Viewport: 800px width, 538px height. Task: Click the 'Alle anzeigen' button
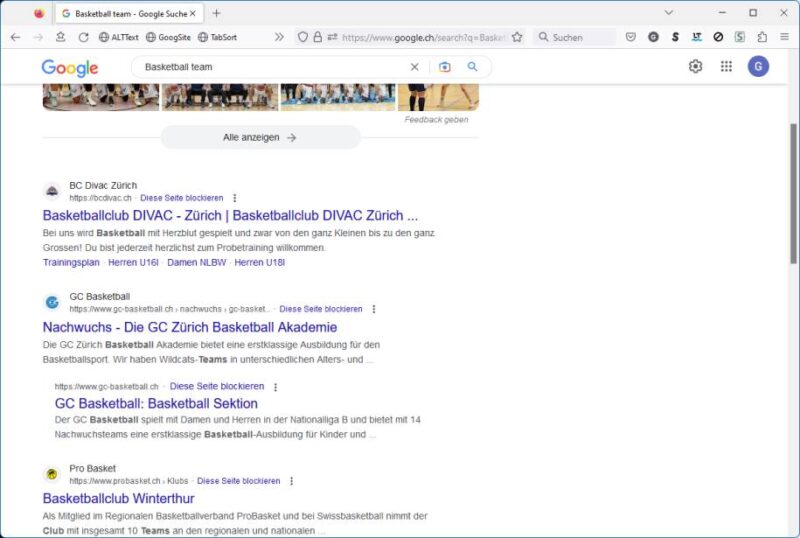260,137
